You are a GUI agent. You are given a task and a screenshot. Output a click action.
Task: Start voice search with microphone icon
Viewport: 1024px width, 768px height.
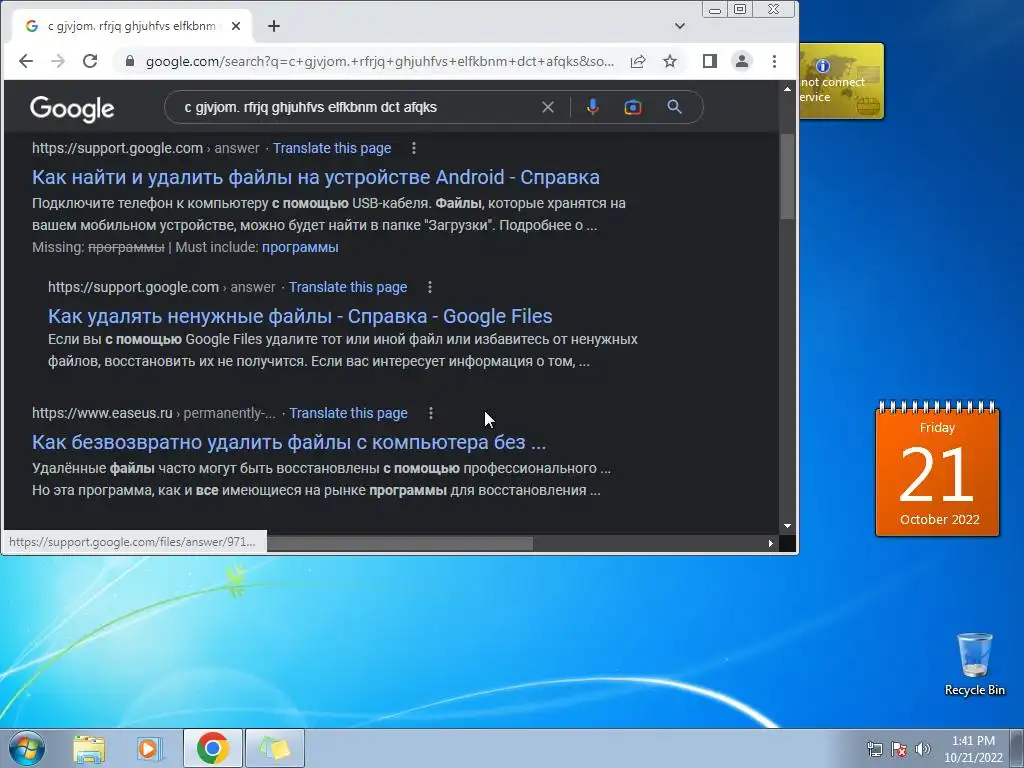tap(592, 107)
